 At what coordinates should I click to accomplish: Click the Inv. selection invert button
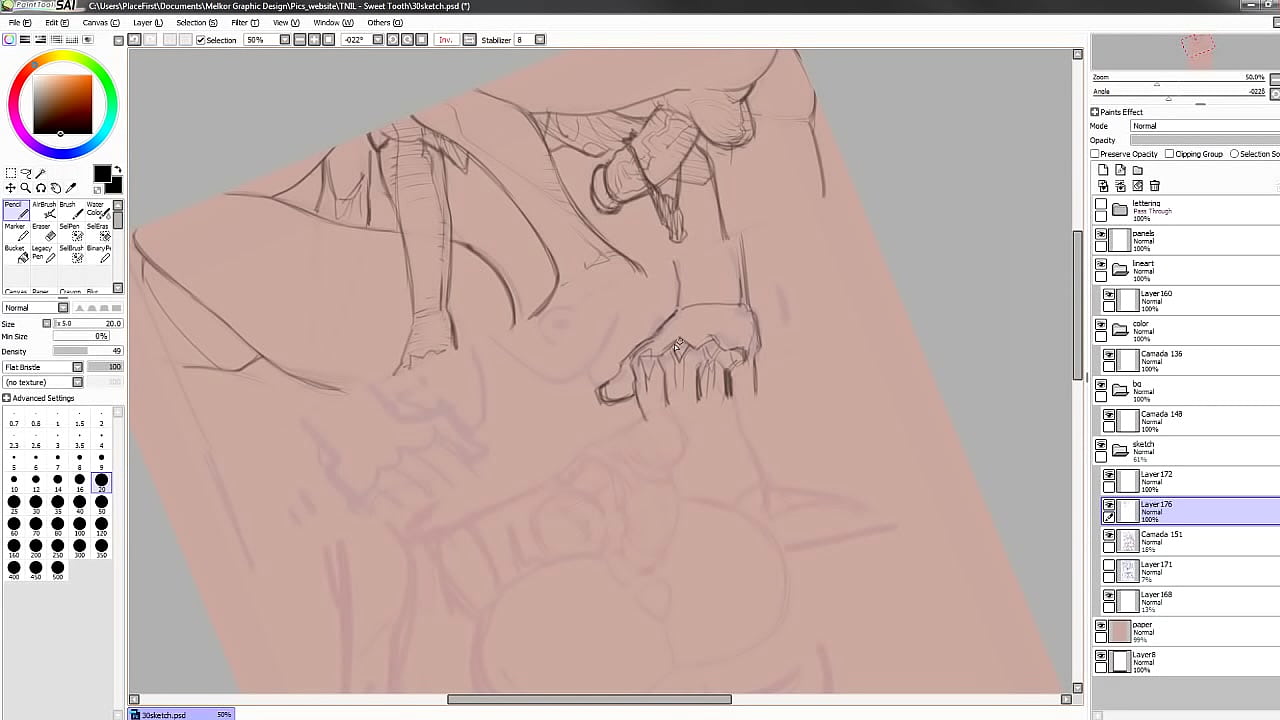pyautogui.click(x=445, y=40)
